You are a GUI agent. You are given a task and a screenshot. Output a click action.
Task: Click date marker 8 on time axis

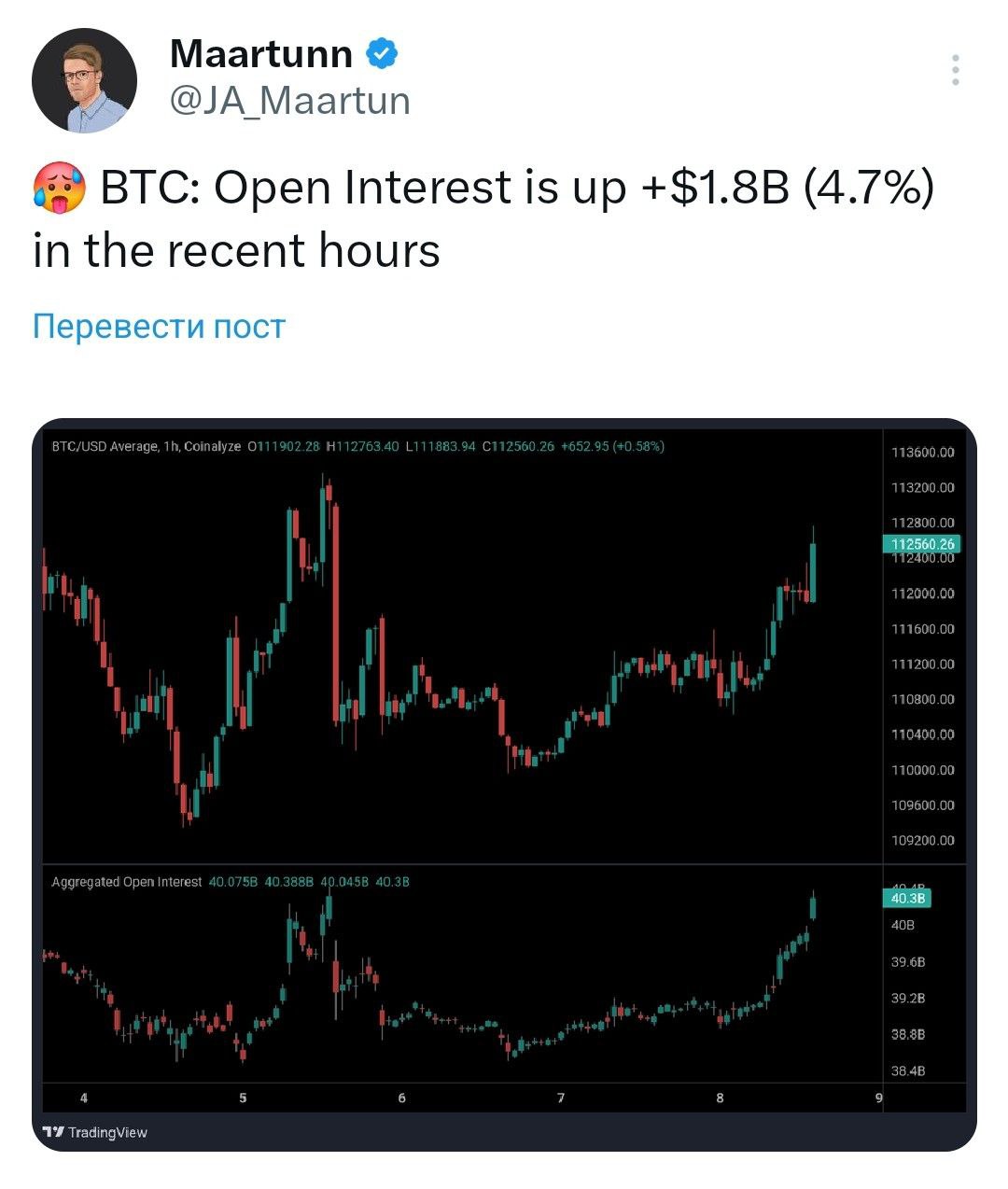(x=720, y=1098)
